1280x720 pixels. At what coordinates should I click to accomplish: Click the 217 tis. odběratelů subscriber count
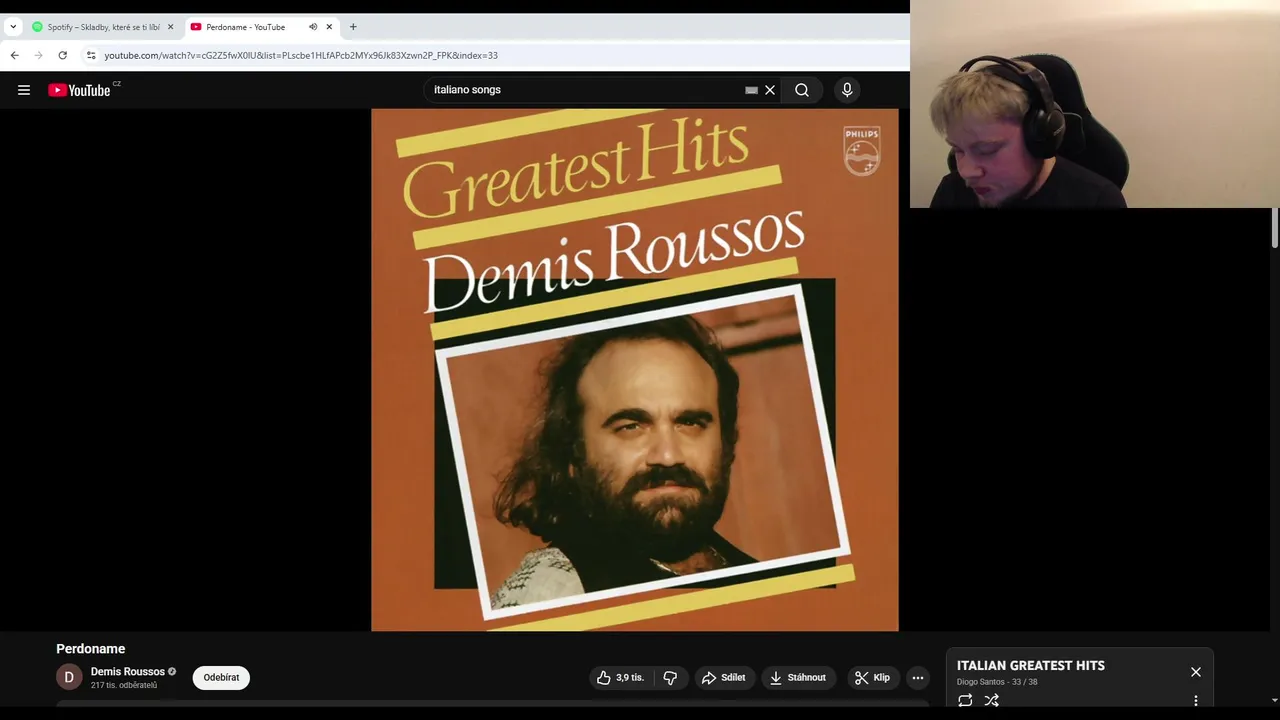click(x=124, y=686)
